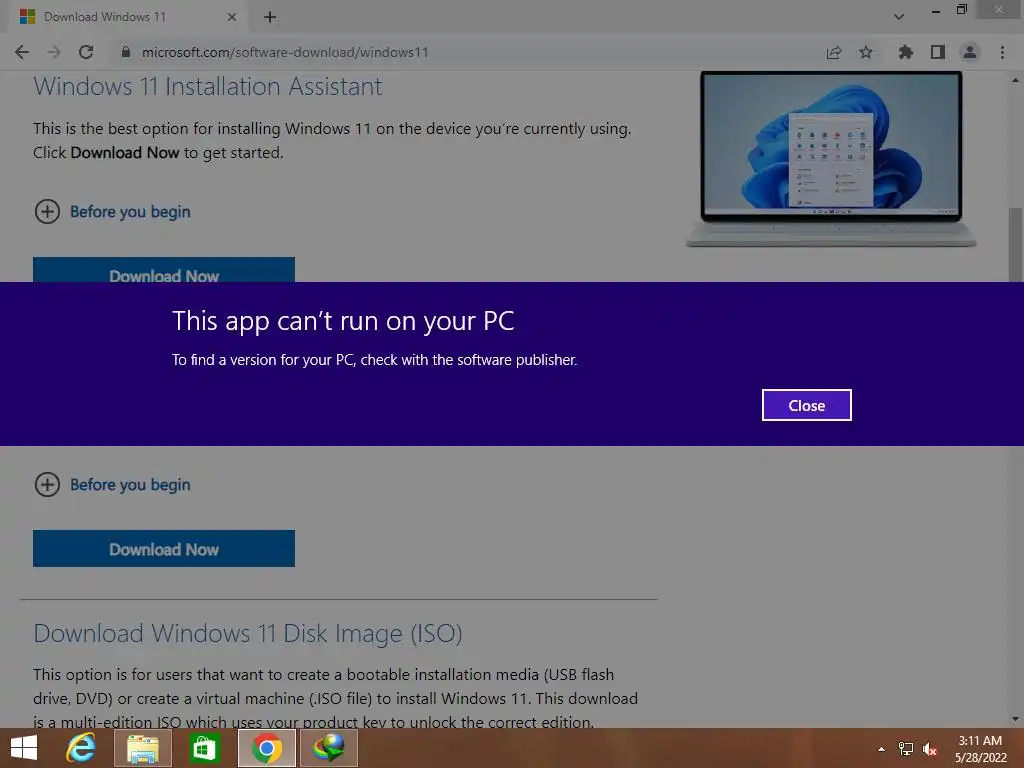Click the 'Download Windows 11 Disk Image (ISO)' heading
The image size is (1024, 768).
pos(248,633)
